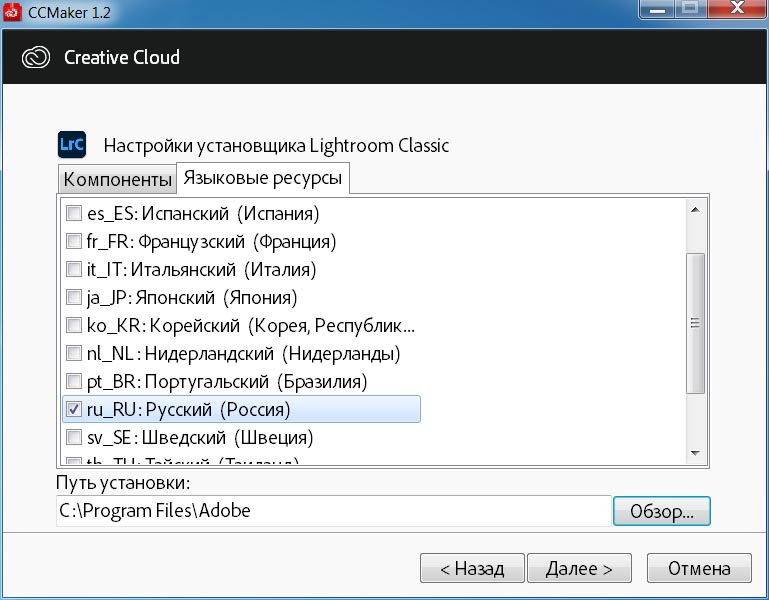Click the language list scroll up arrow

695,210
